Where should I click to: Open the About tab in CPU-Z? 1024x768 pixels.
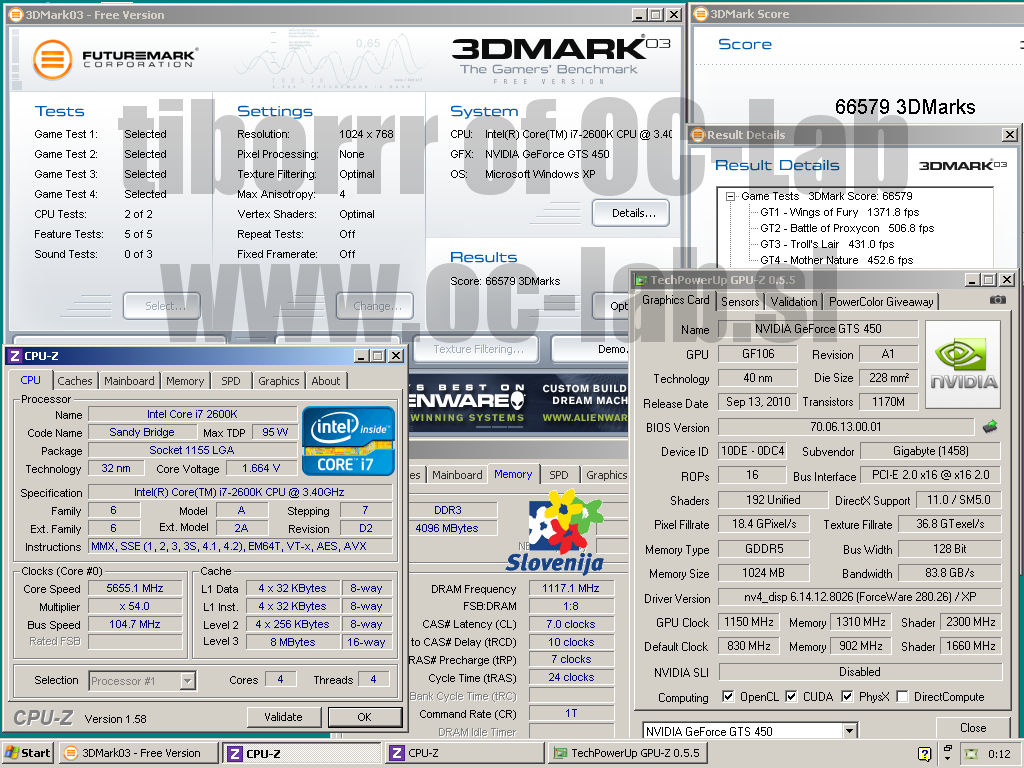pyautogui.click(x=326, y=381)
